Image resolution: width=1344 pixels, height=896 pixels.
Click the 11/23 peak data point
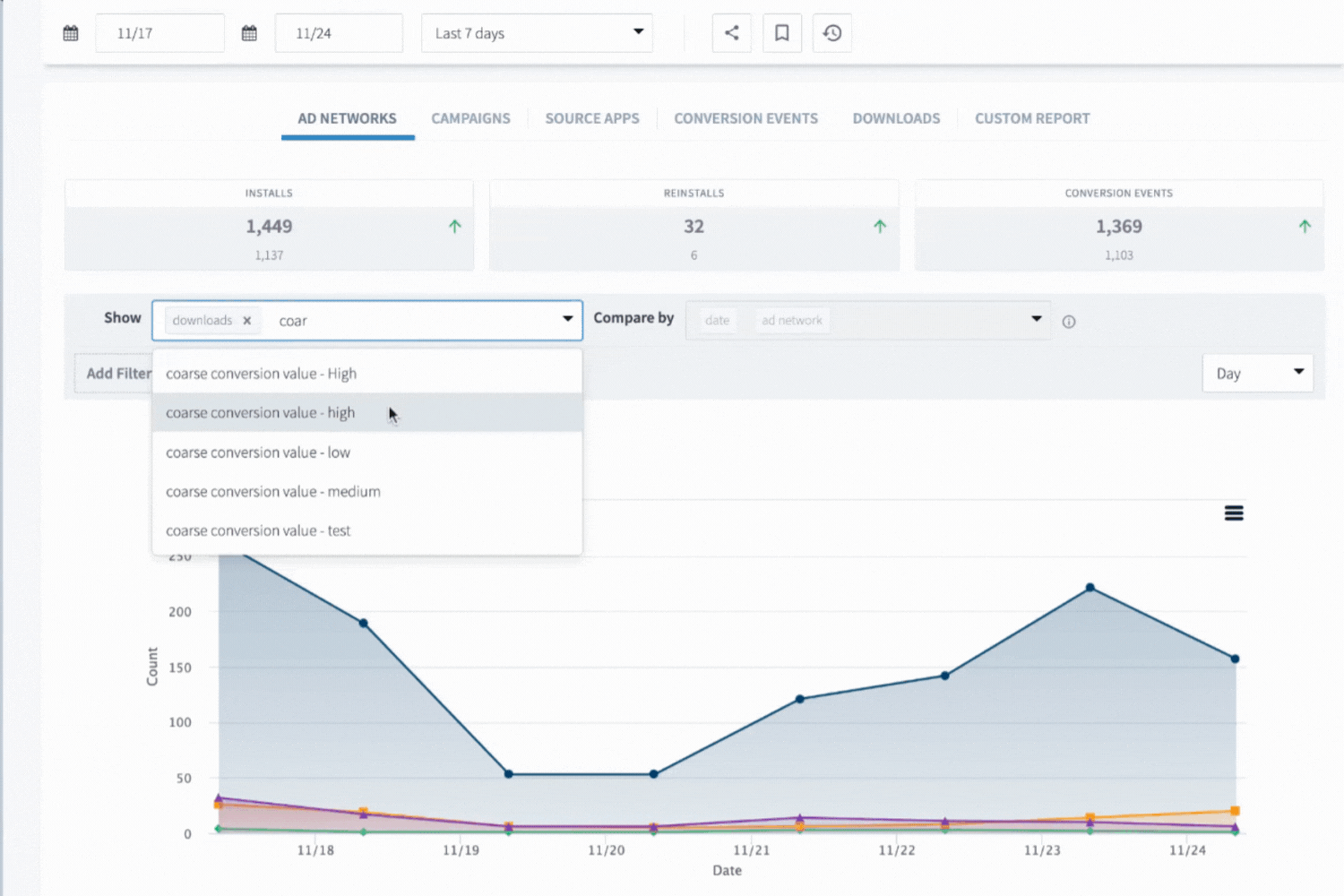click(1090, 588)
